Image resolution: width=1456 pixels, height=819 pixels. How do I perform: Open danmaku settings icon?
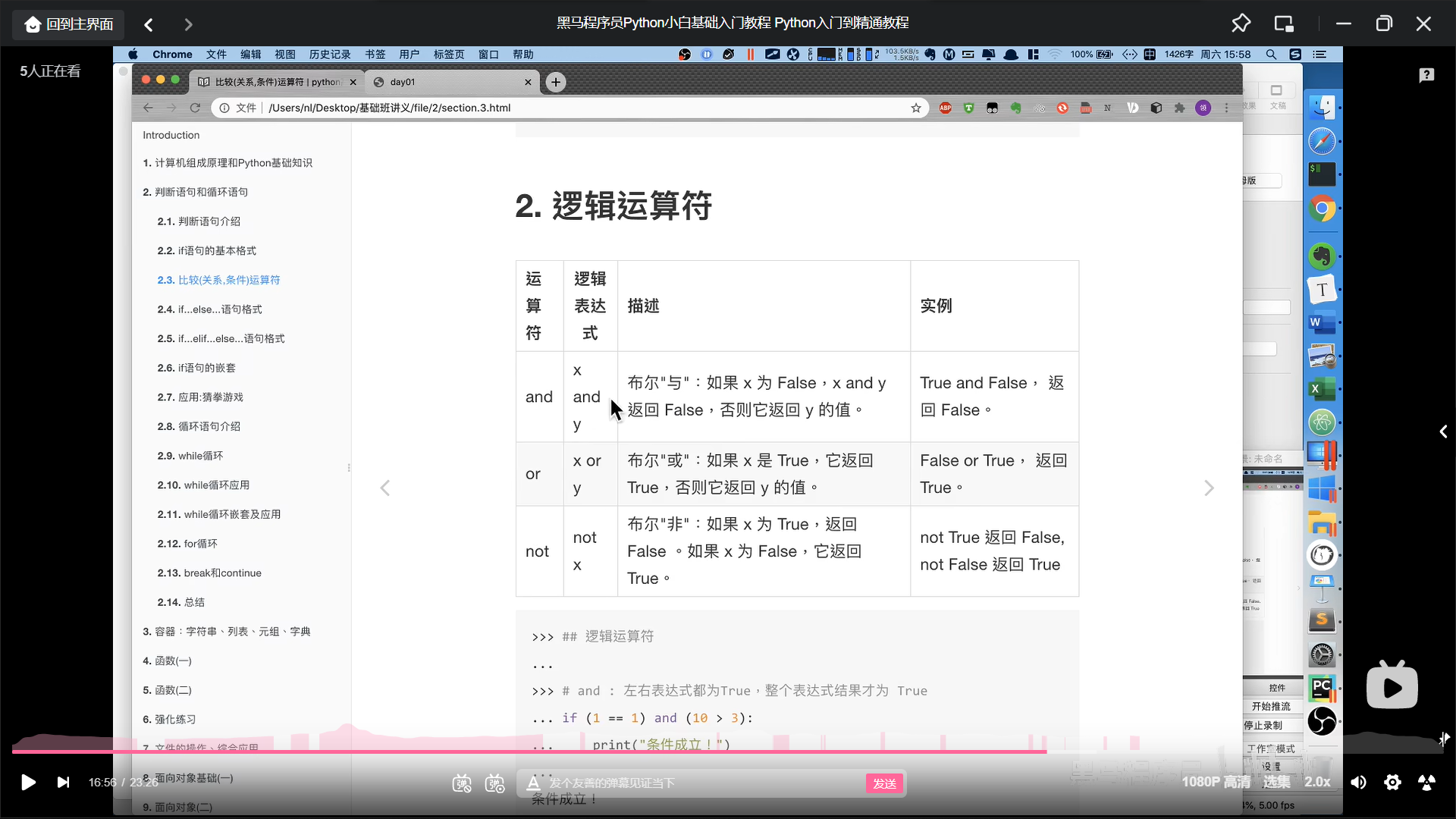click(495, 783)
